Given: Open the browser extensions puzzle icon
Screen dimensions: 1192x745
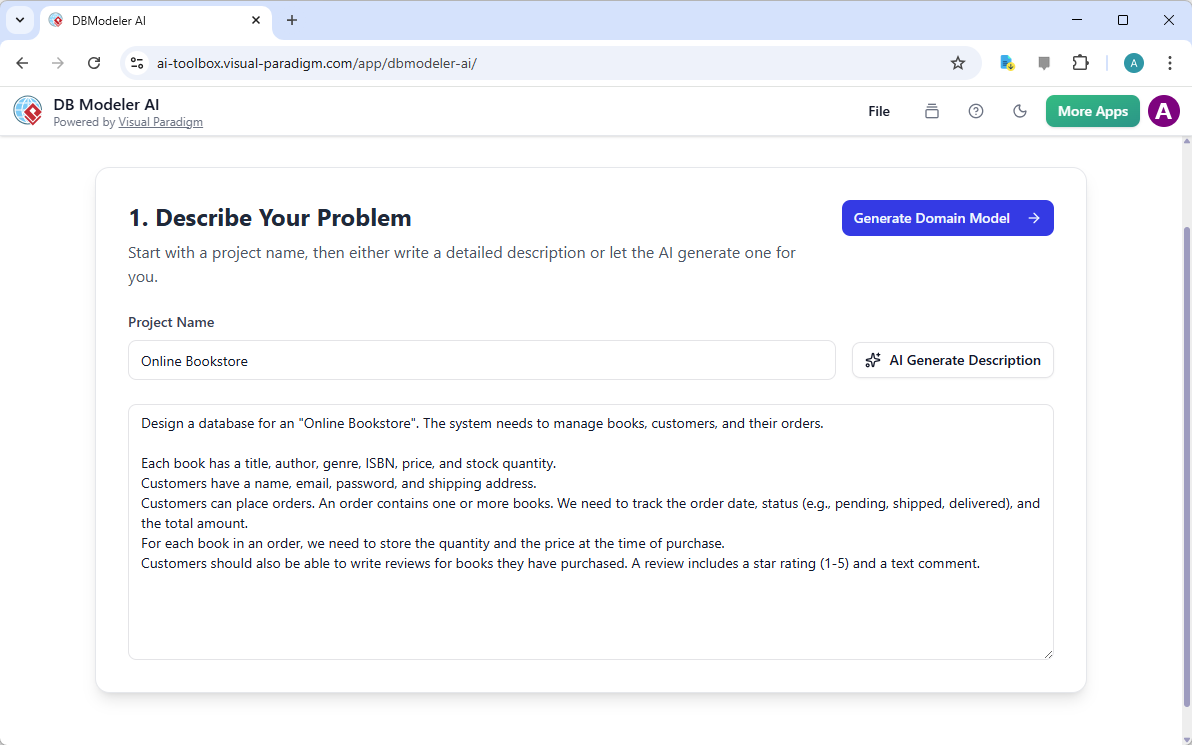Looking at the screenshot, I should pyautogui.click(x=1080, y=62).
